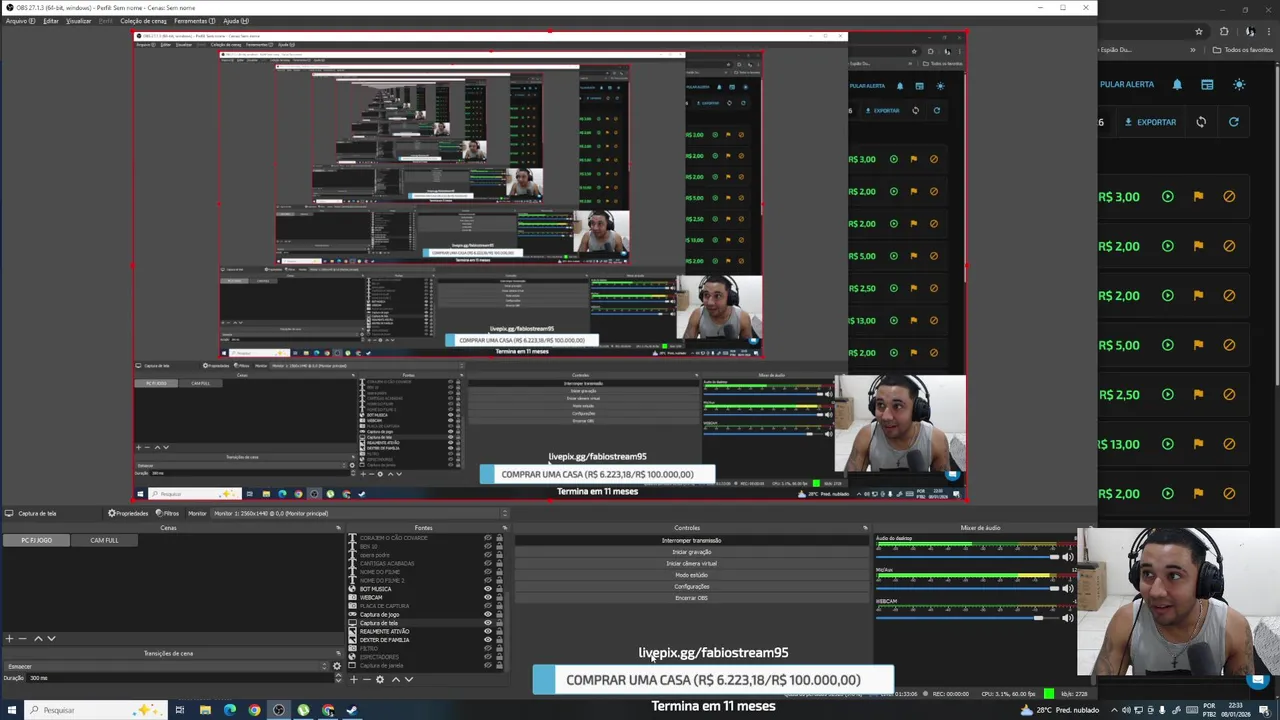1280x720 pixels.
Task: Adjust Duração stepper arrows for transition
Action: click(x=337, y=678)
